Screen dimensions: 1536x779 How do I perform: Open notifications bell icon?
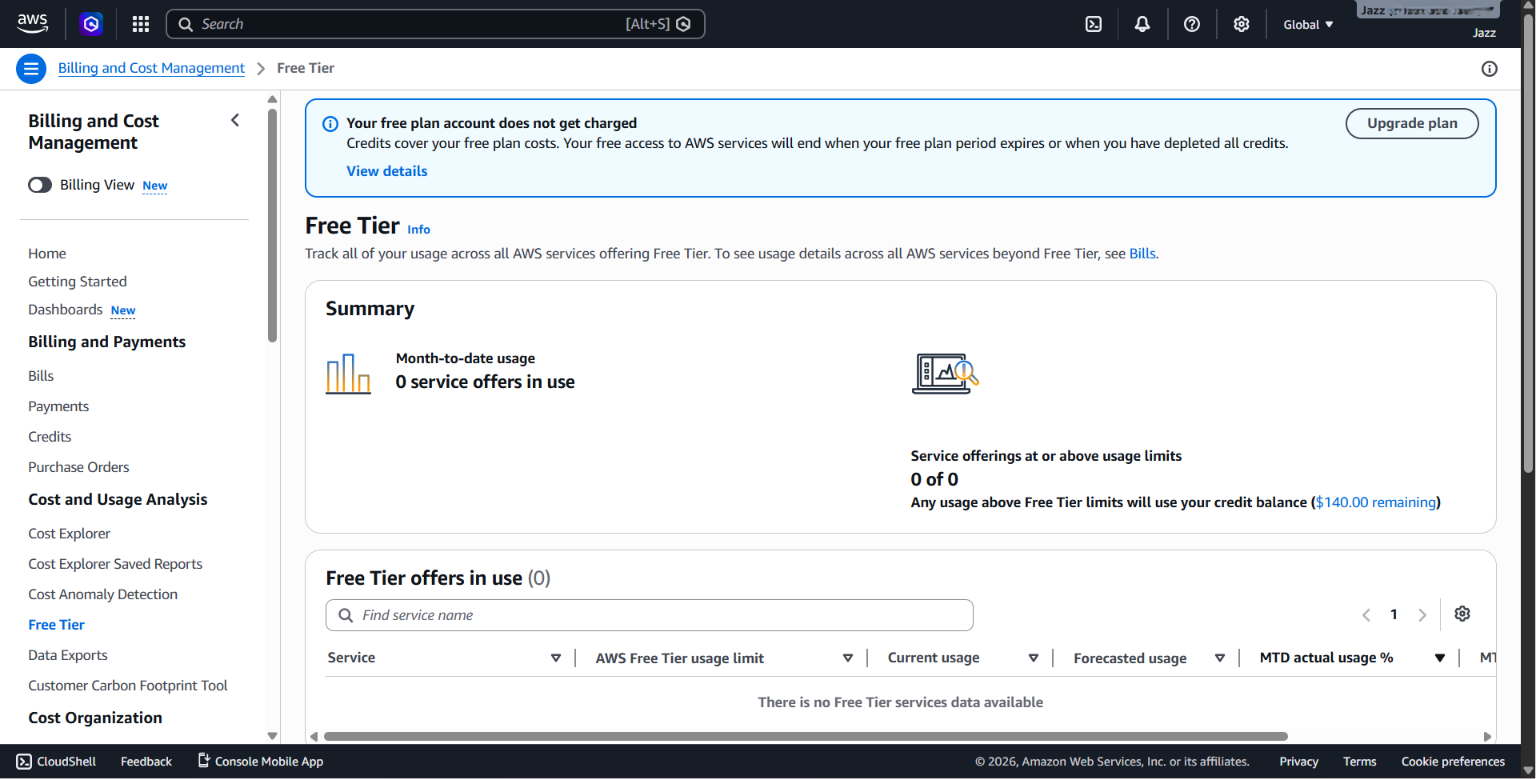pos(1142,24)
